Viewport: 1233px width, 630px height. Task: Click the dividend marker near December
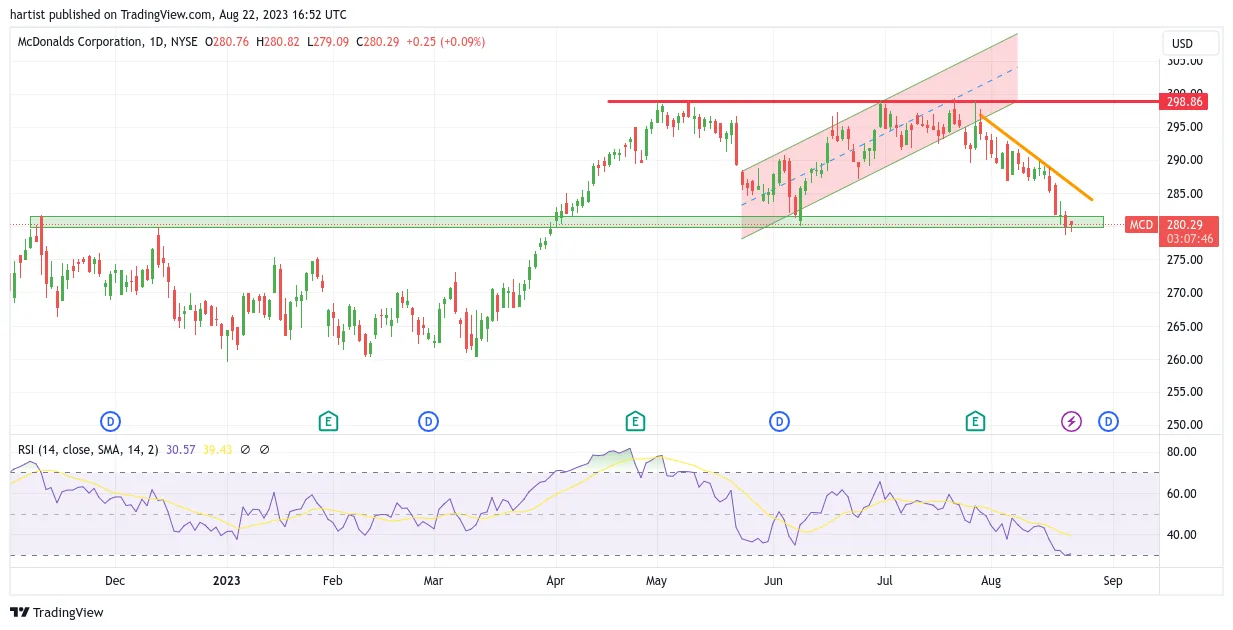point(110,421)
